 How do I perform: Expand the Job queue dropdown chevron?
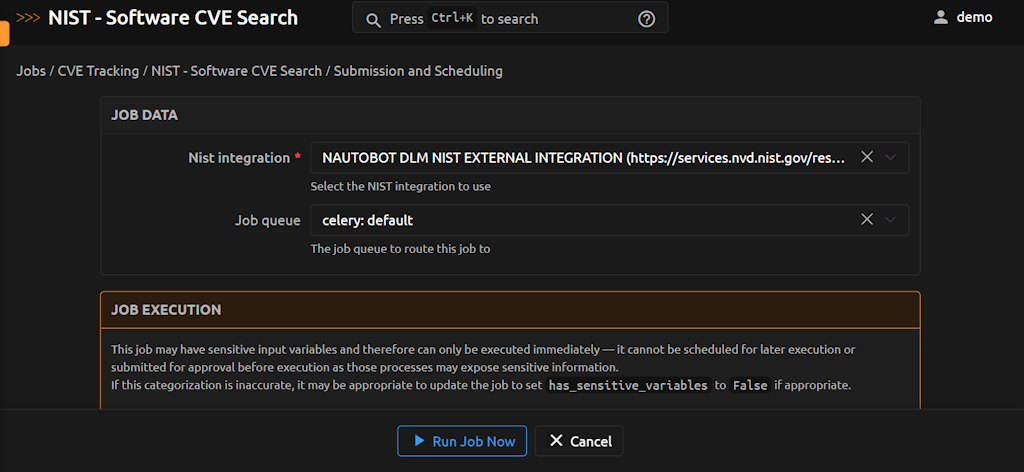[891, 220]
